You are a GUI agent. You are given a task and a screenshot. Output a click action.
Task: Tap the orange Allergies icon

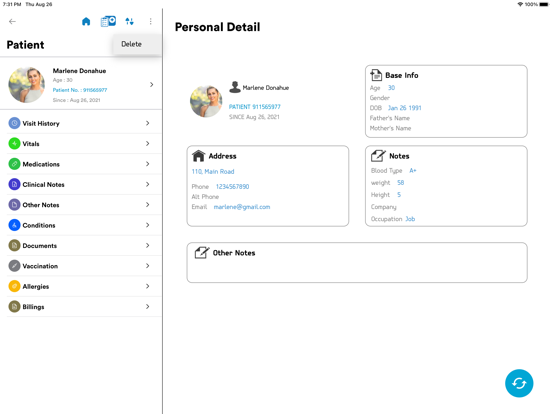(x=14, y=286)
